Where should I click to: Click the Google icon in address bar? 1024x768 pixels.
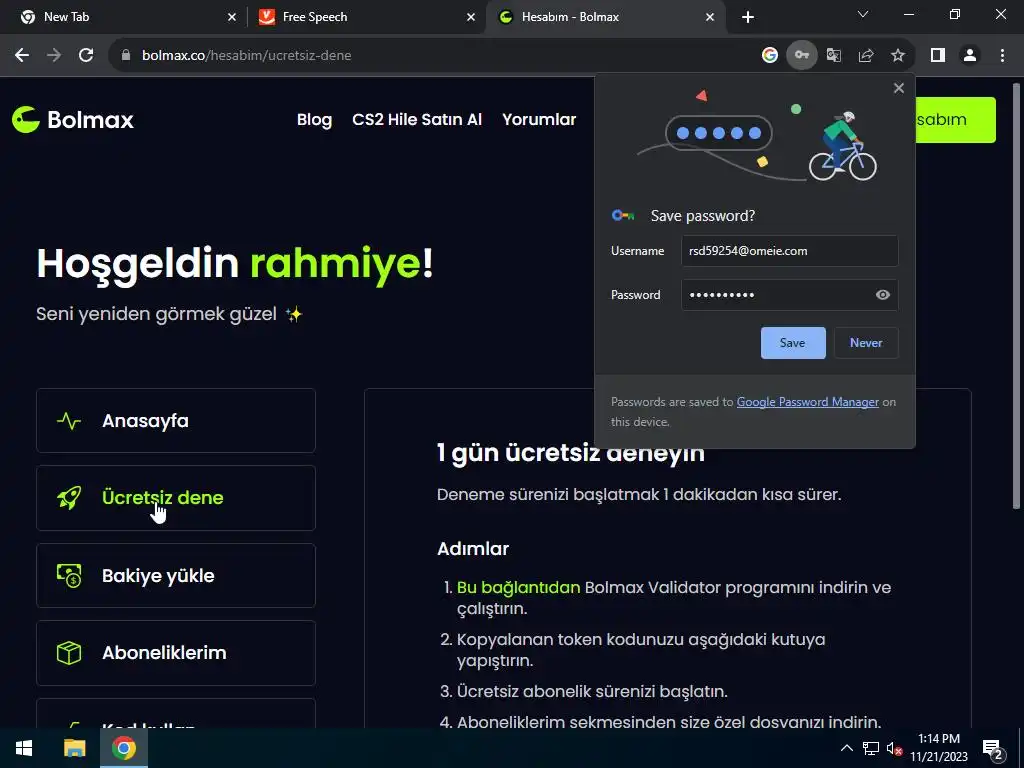pos(770,56)
